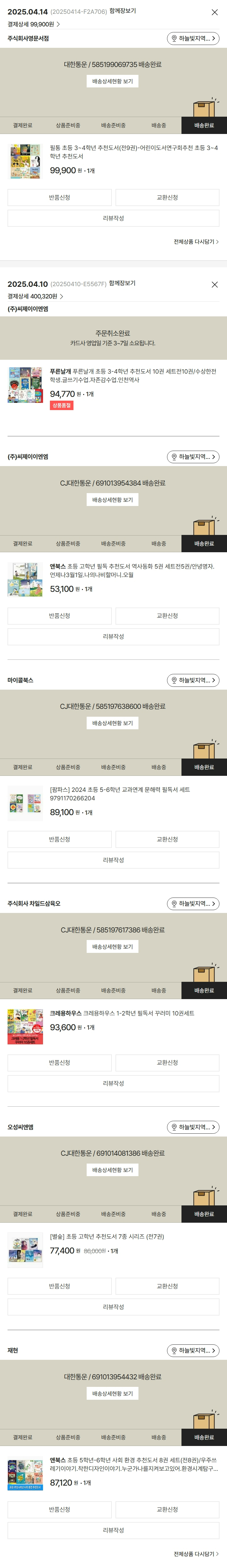Expand 결제상세 99,900원 payment details
Image resolution: width=227 pixels, height=1568 pixels.
(34, 24)
